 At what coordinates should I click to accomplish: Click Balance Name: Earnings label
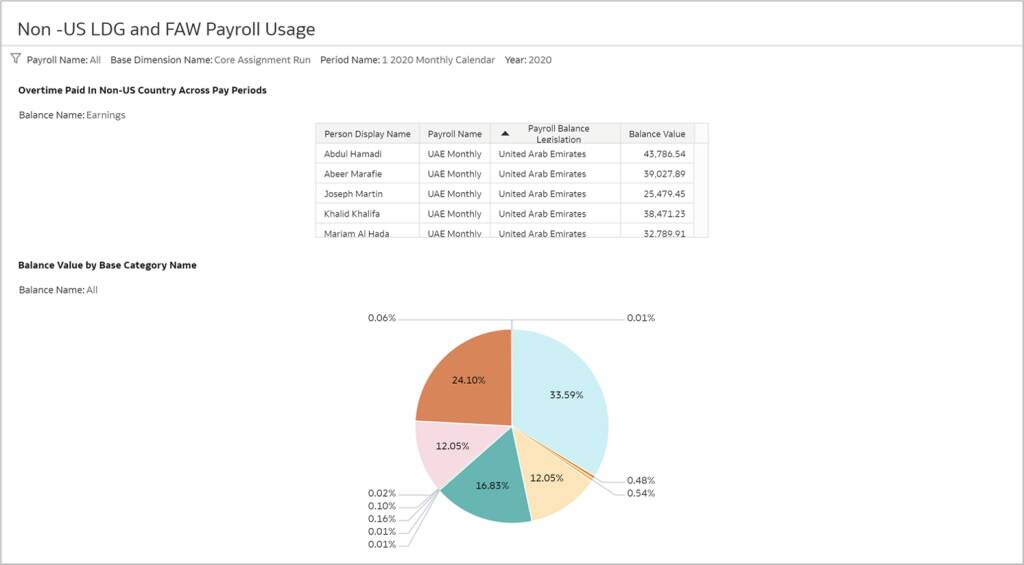tap(72, 115)
